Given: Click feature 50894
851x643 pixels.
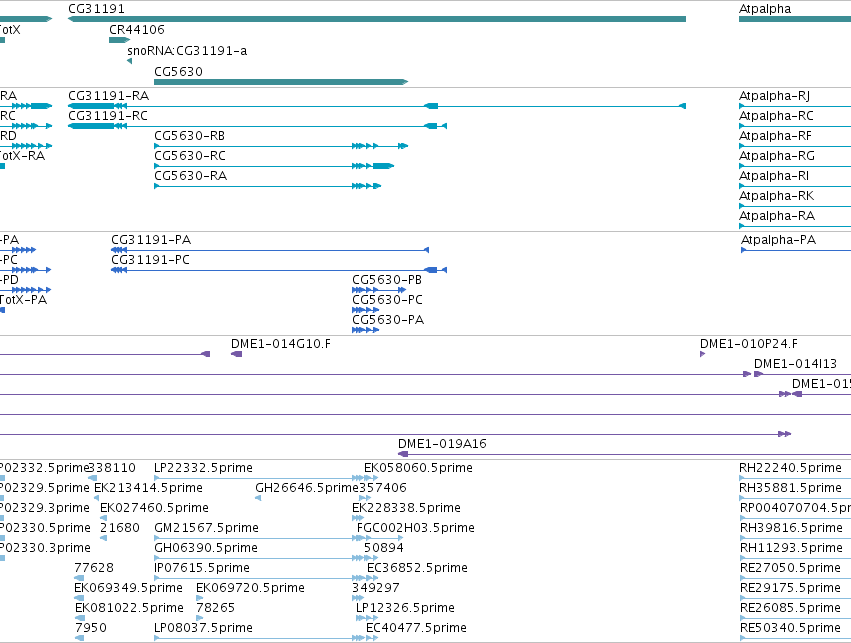Looking at the screenshot, I should click(x=384, y=549).
